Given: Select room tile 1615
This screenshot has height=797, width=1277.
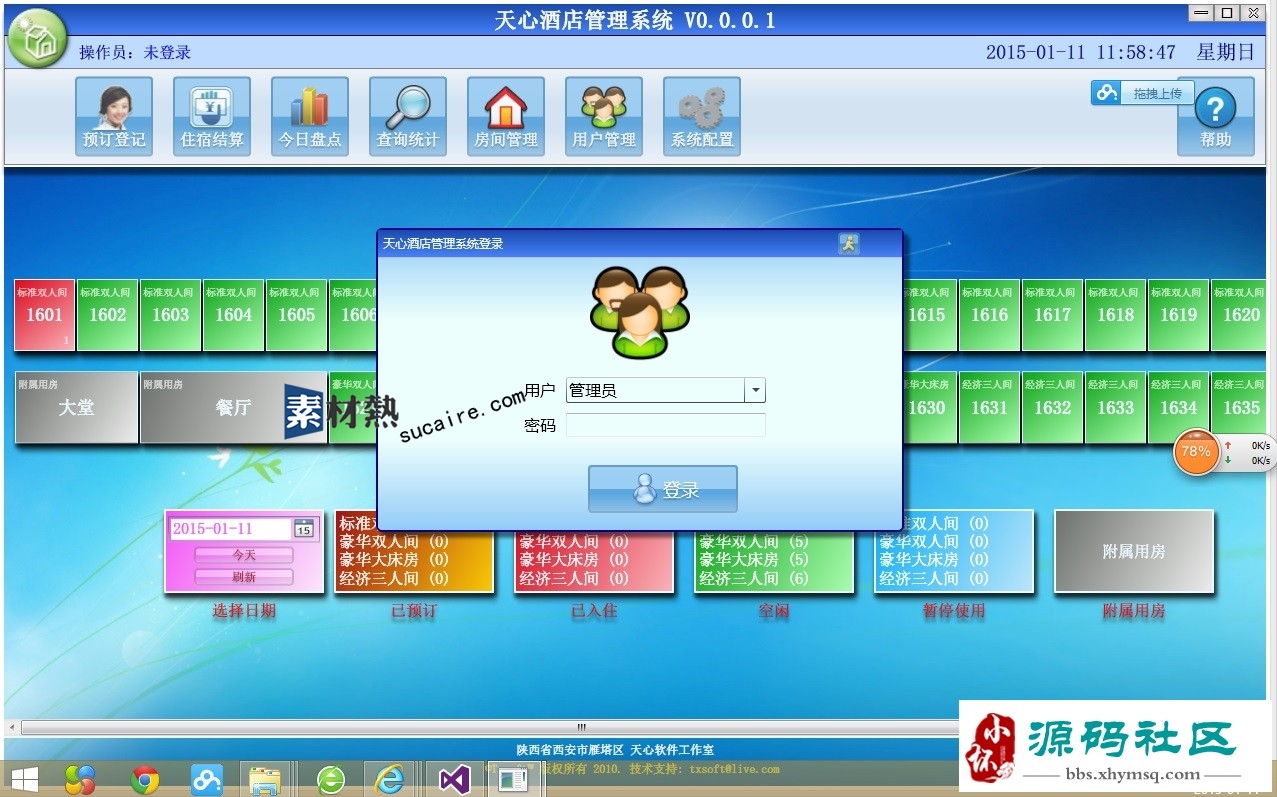Looking at the screenshot, I should pos(930,315).
